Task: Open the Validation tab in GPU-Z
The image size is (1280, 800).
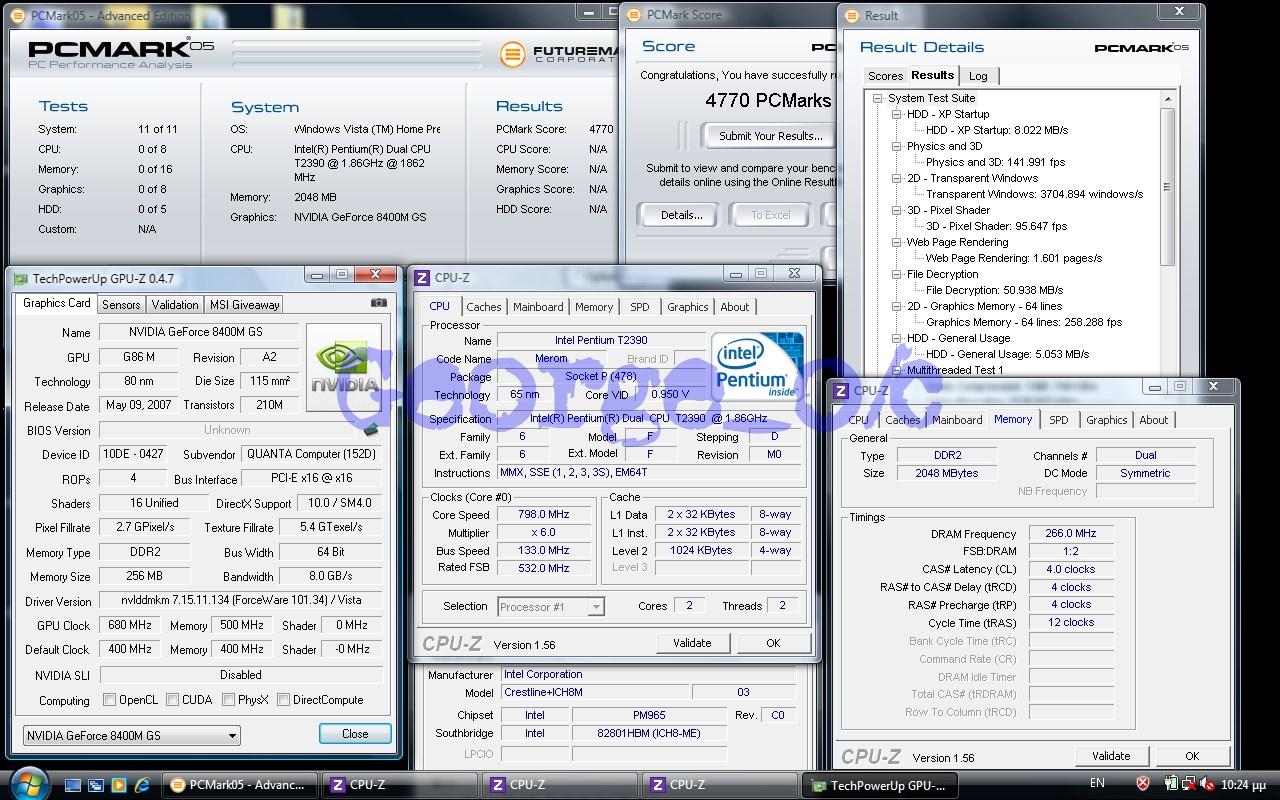Action: (x=175, y=305)
